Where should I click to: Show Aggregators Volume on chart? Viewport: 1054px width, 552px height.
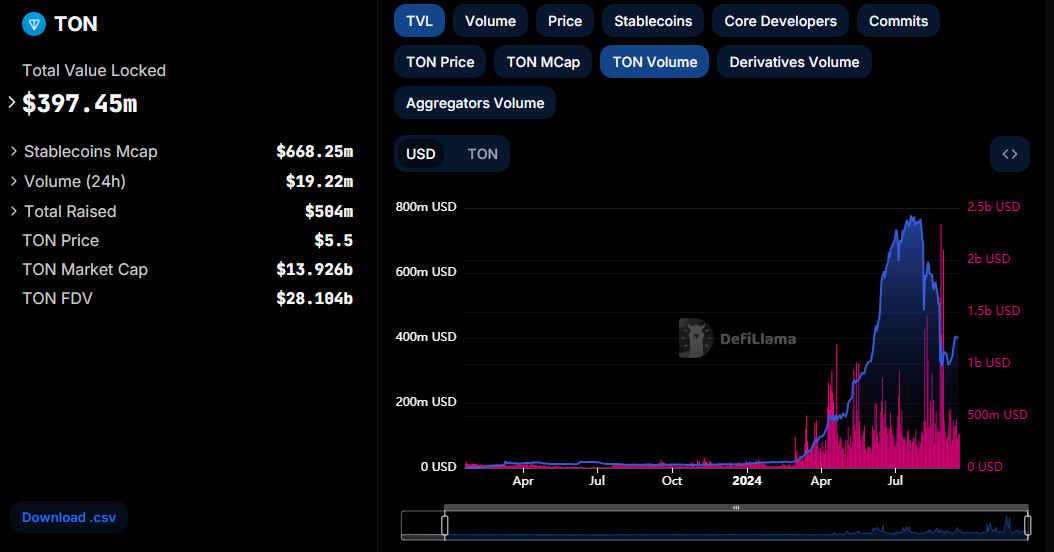[x=475, y=103]
